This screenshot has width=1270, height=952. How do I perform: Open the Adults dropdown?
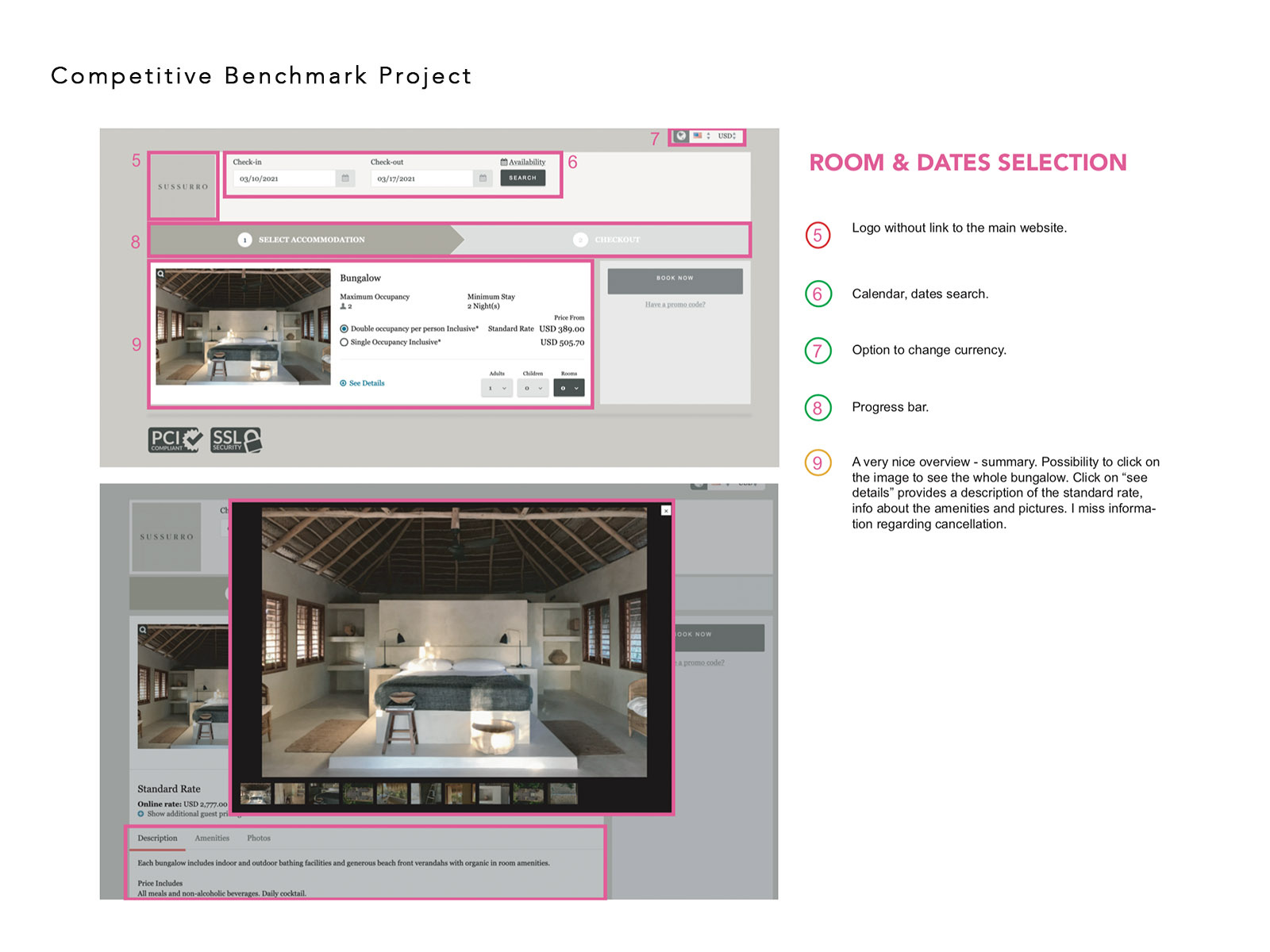[x=495, y=388]
